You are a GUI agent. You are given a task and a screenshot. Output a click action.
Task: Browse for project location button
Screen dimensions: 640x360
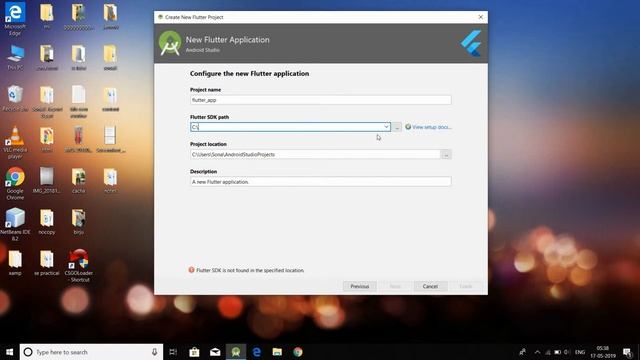(446, 155)
